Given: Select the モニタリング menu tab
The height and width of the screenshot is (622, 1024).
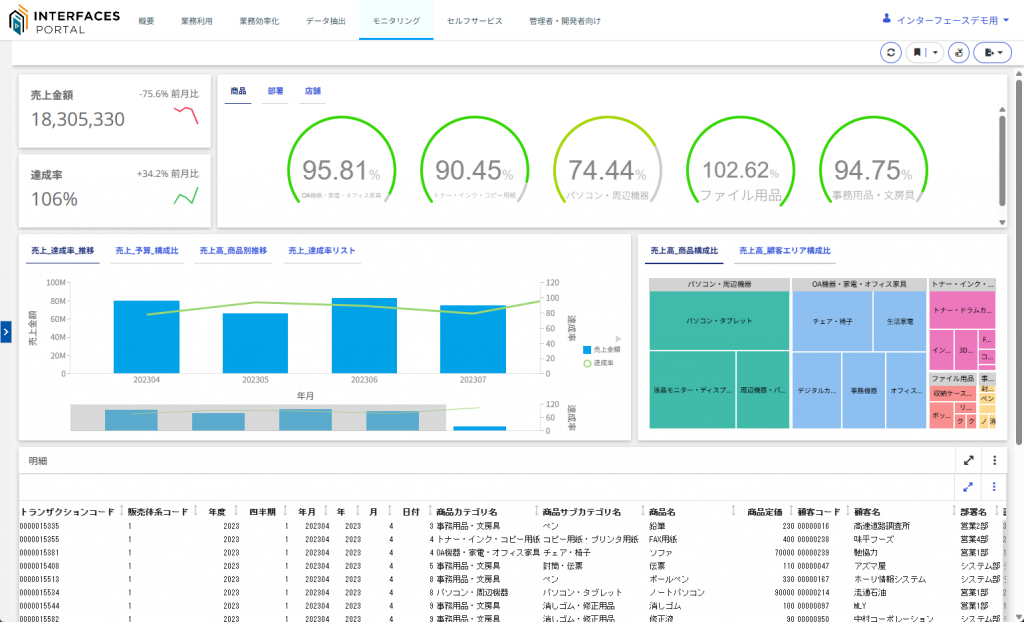Looking at the screenshot, I should tap(396, 21).
